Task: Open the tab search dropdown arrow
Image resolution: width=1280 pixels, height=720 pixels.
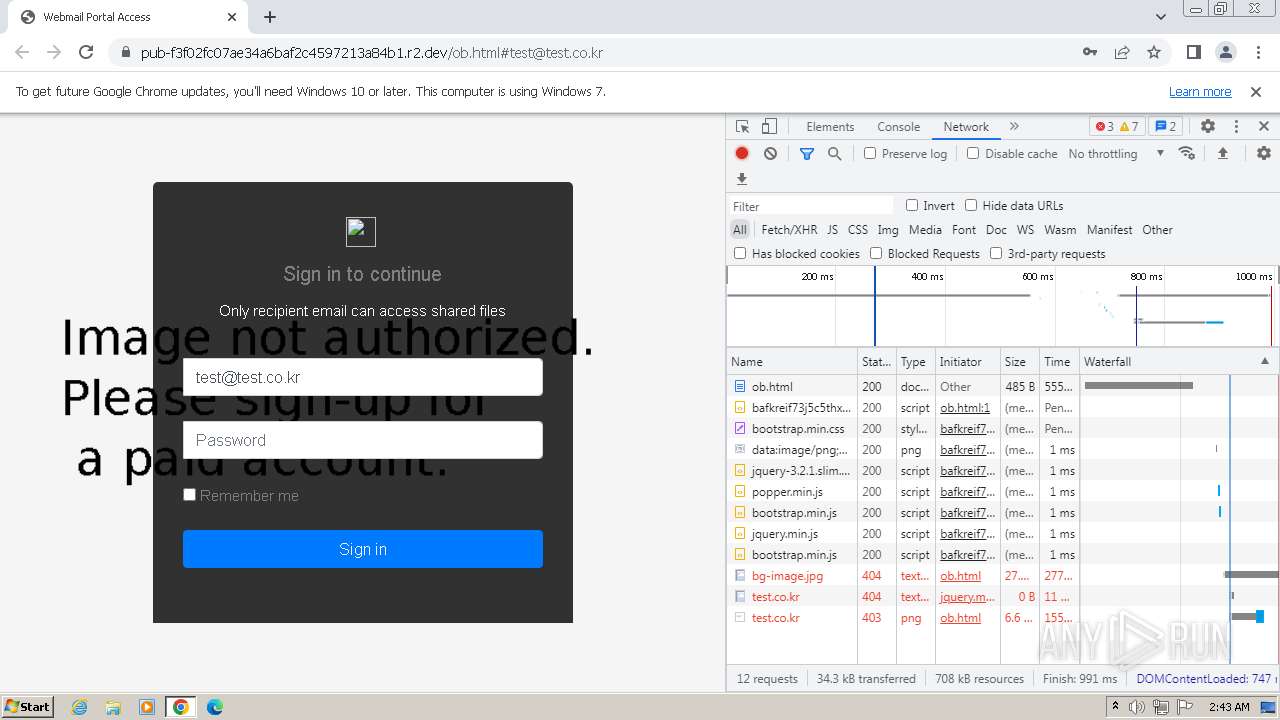Action: coord(1161,17)
